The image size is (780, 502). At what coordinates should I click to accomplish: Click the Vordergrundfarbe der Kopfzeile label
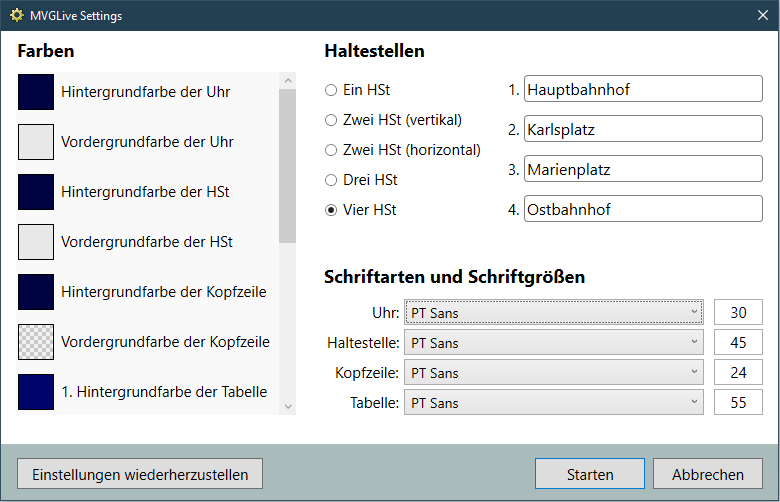[x=165, y=342]
